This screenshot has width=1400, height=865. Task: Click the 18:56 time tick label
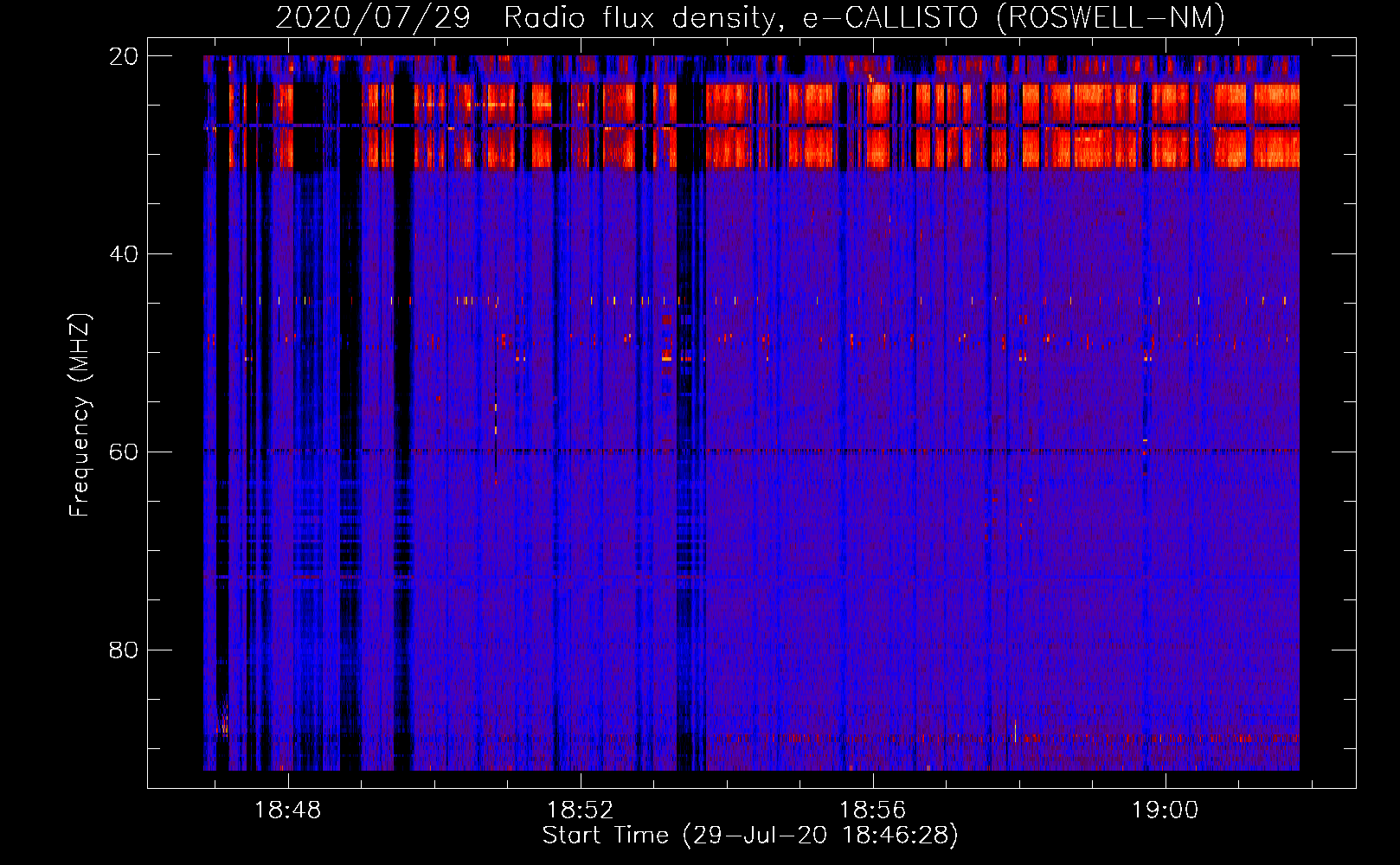(872, 811)
